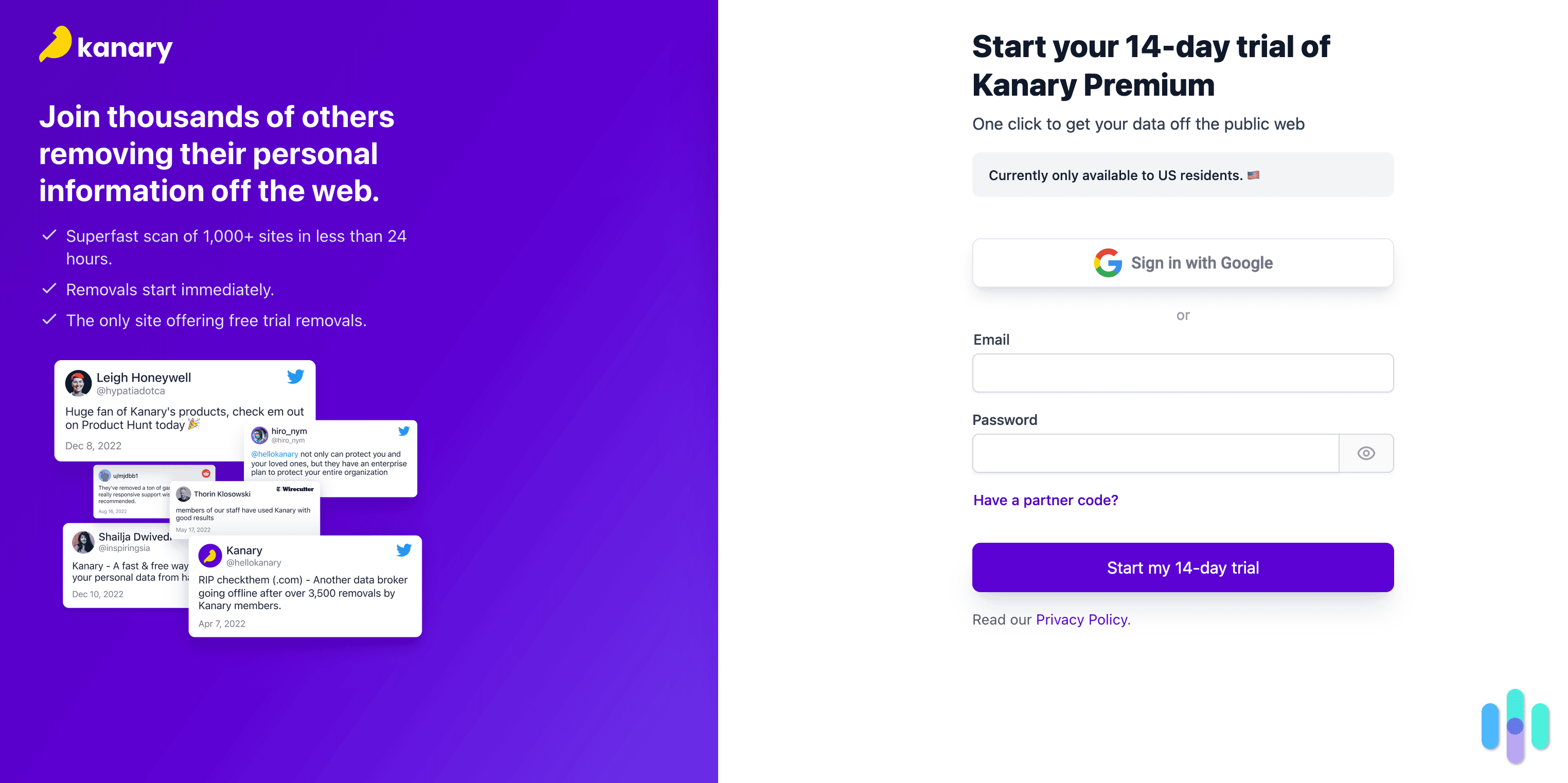Click the Twitter icon on Kanary's tweet
1568x783 pixels.
pyautogui.click(x=404, y=549)
